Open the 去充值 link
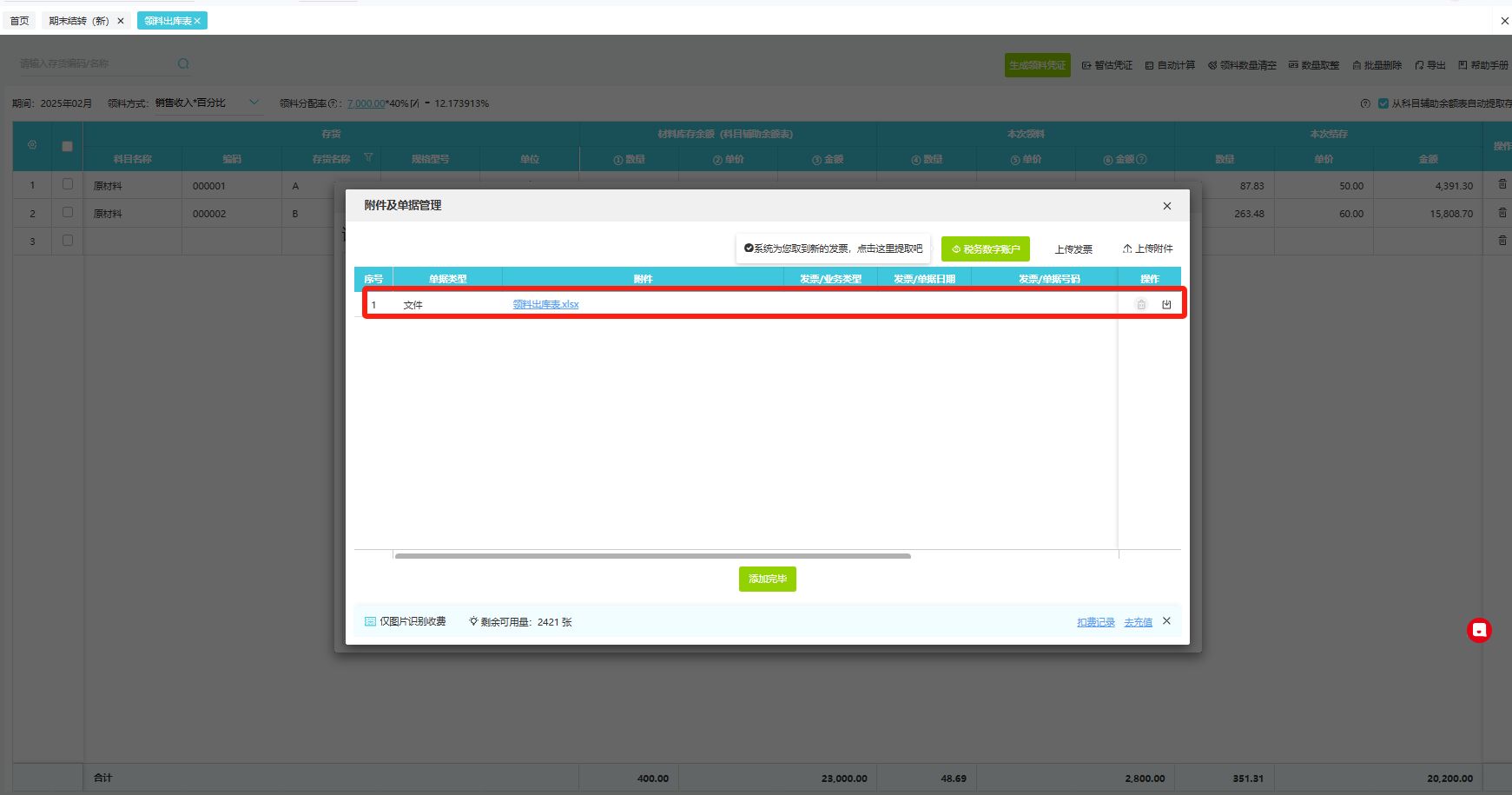Viewport: 1512px width, 795px height. pyautogui.click(x=1138, y=622)
